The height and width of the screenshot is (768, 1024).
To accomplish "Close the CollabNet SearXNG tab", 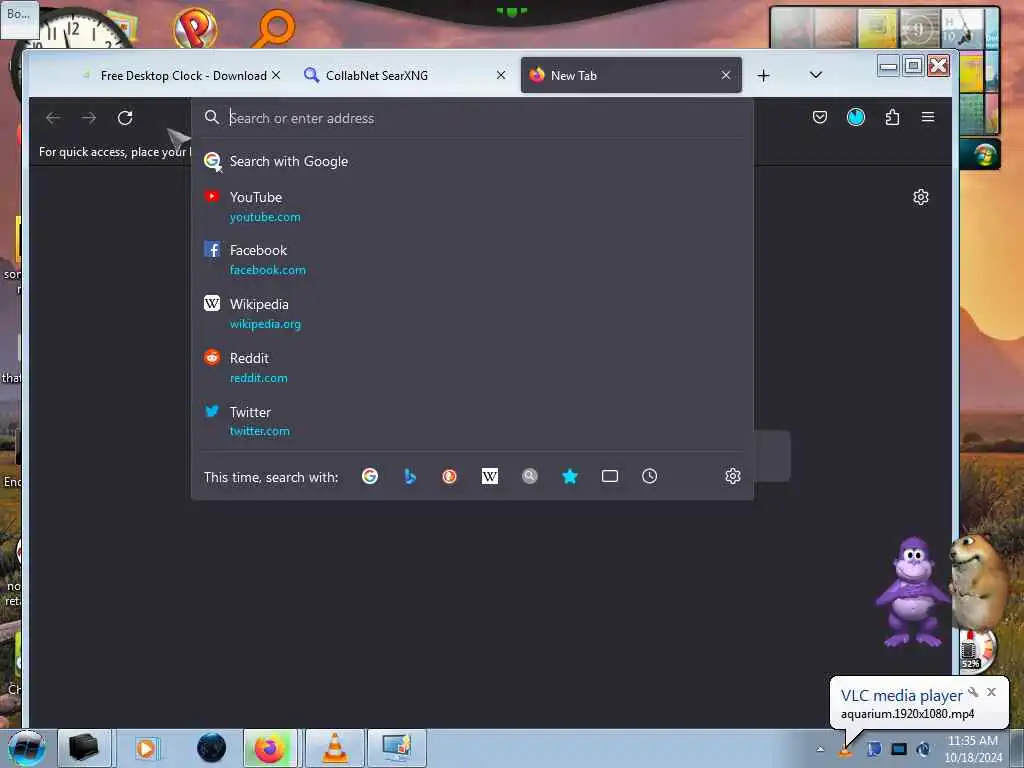I will point(501,75).
